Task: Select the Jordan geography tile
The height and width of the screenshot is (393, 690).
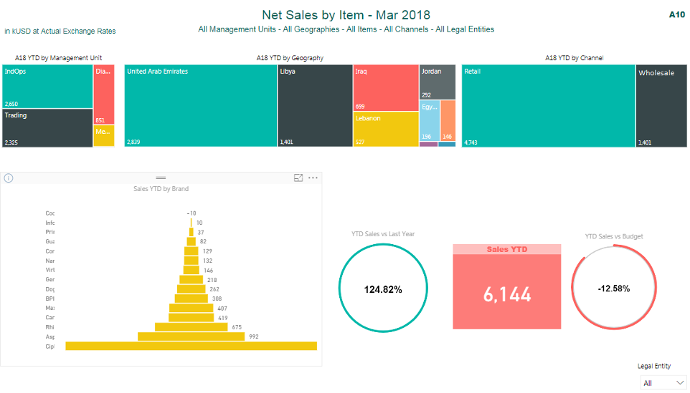Action: pyautogui.click(x=437, y=82)
